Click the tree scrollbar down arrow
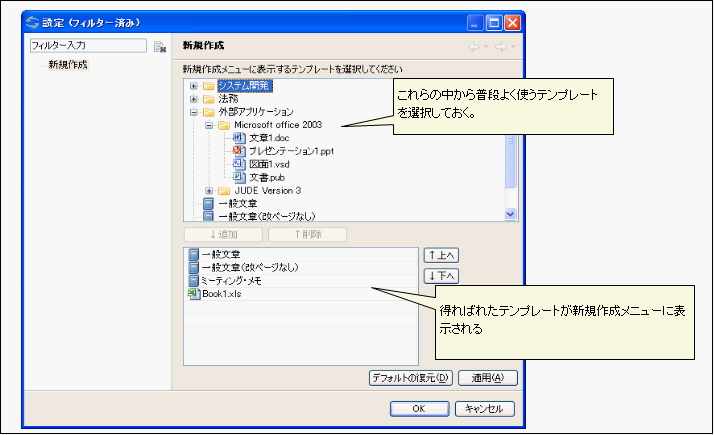The height and width of the screenshot is (435, 714). (510, 214)
